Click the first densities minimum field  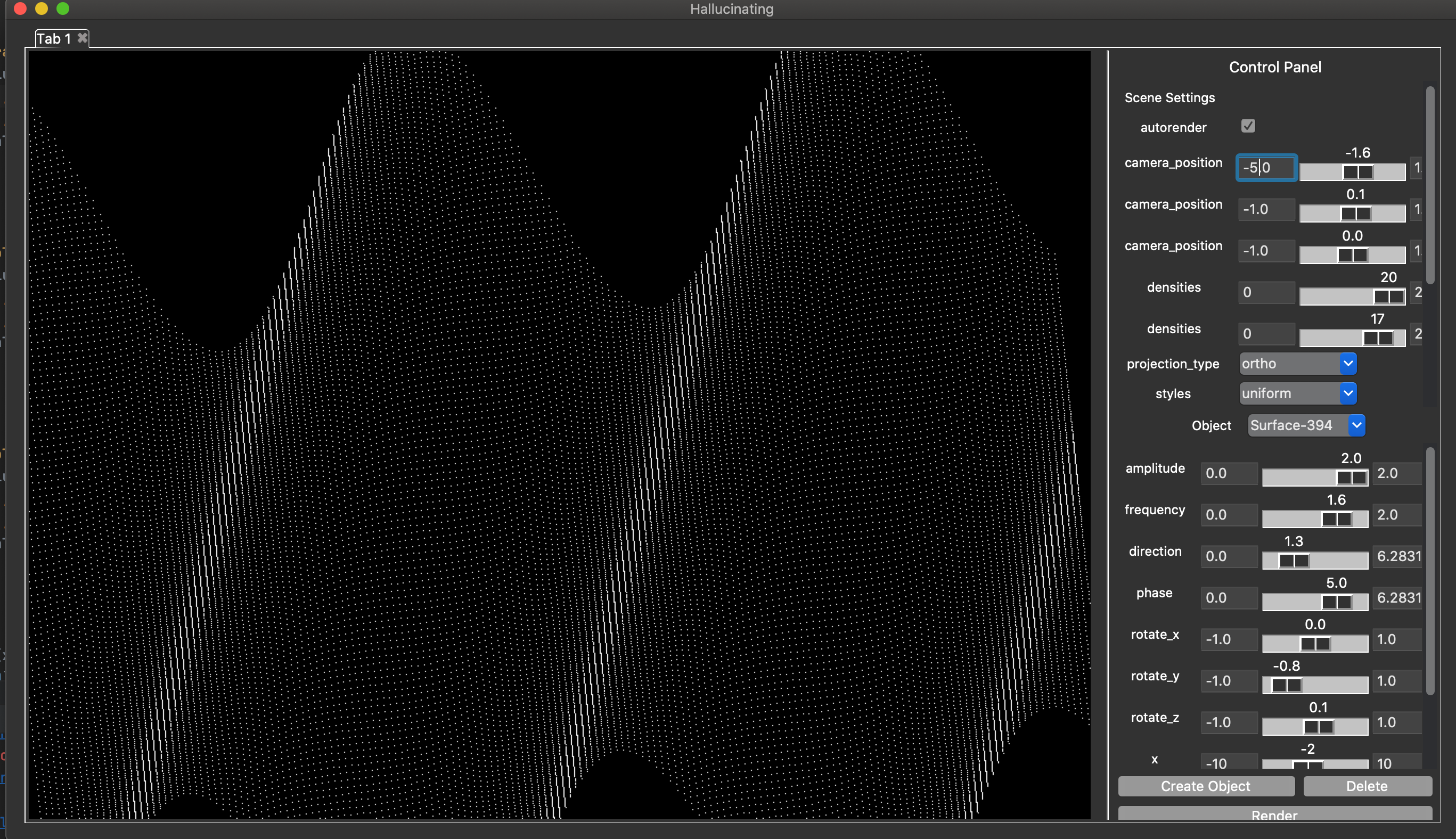pos(1266,292)
